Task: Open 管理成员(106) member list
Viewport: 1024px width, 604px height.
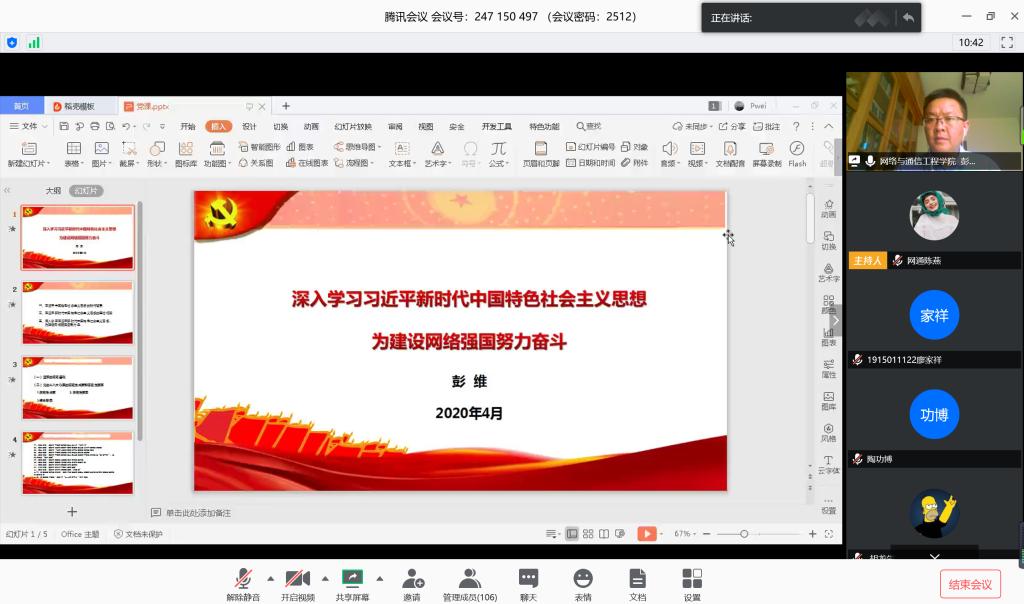Action: coord(470,584)
